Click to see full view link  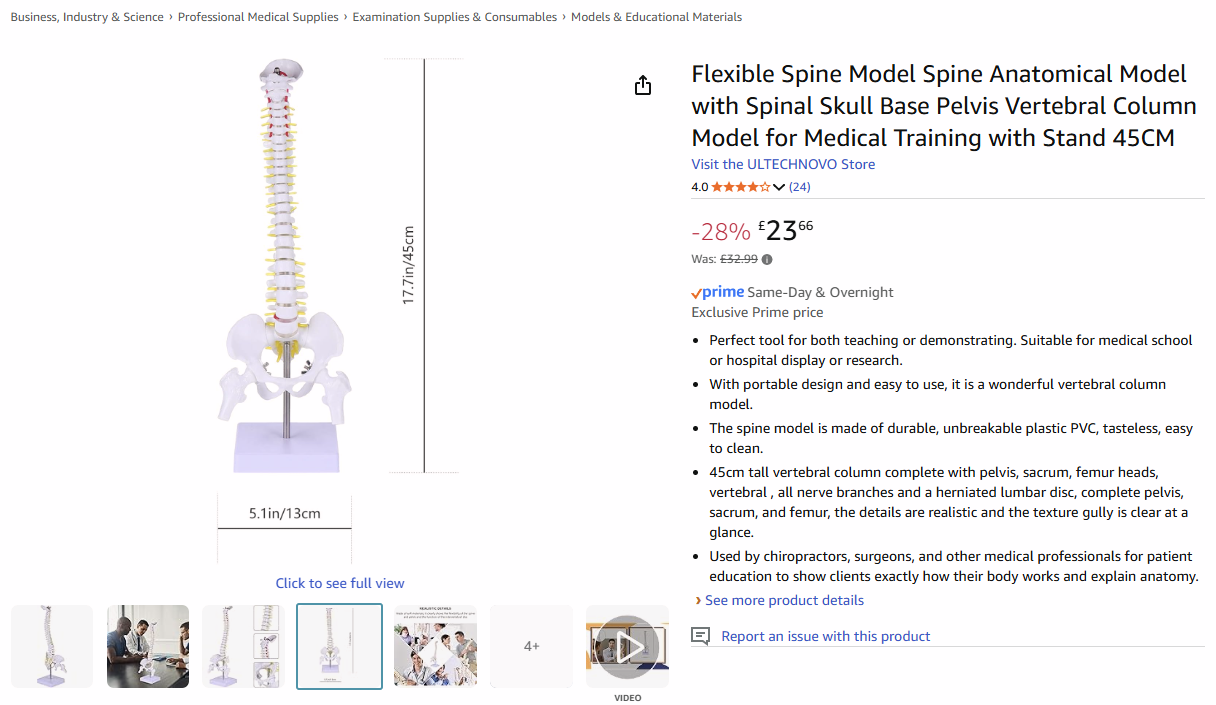click(x=340, y=583)
